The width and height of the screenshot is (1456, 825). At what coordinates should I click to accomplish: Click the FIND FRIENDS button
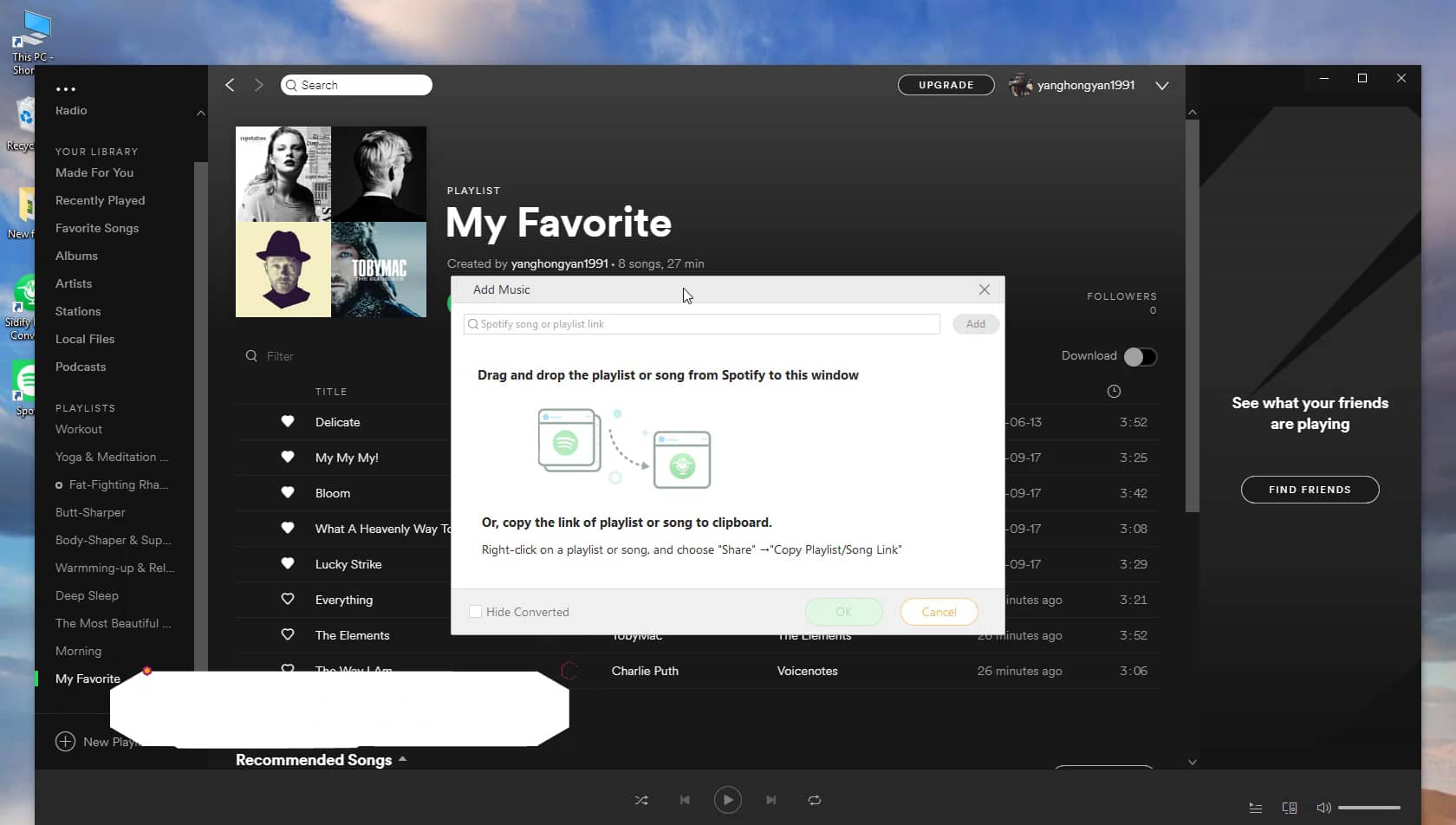click(x=1310, y=489)
